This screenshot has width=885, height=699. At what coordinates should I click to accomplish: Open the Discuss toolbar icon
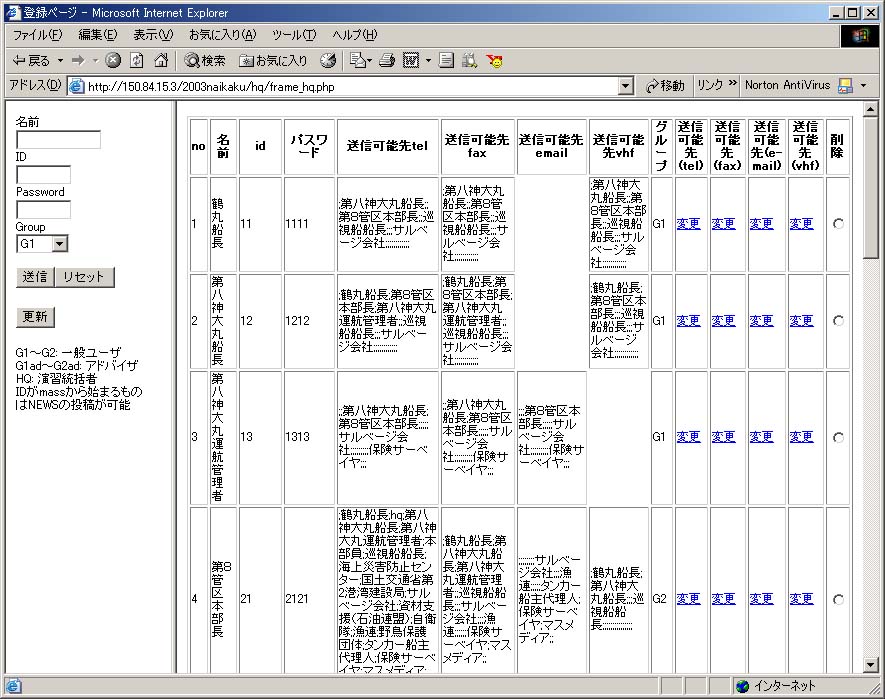point(446,60)
